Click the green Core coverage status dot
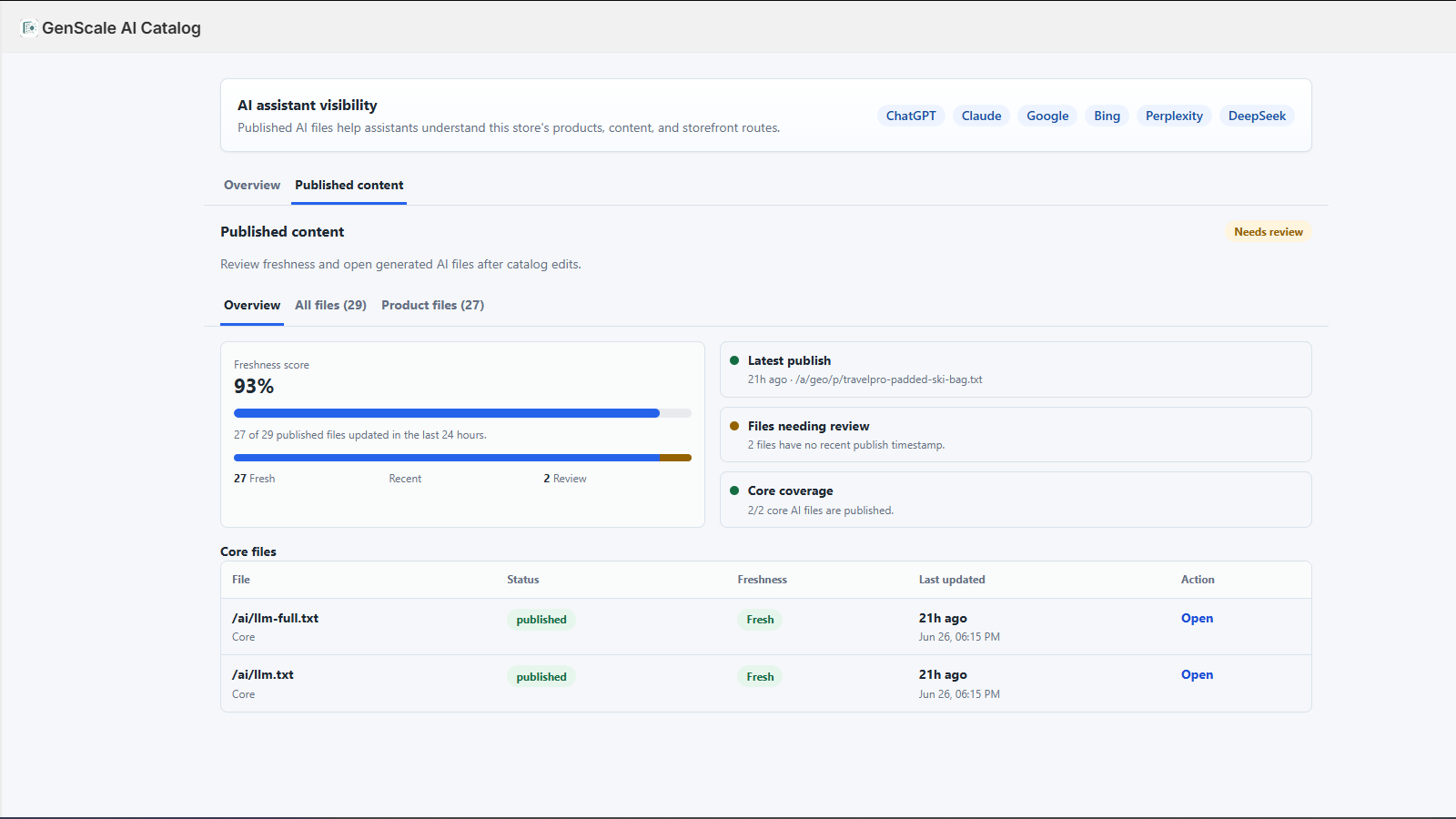Screen dimensions: 1456x819 pos(734,490)
